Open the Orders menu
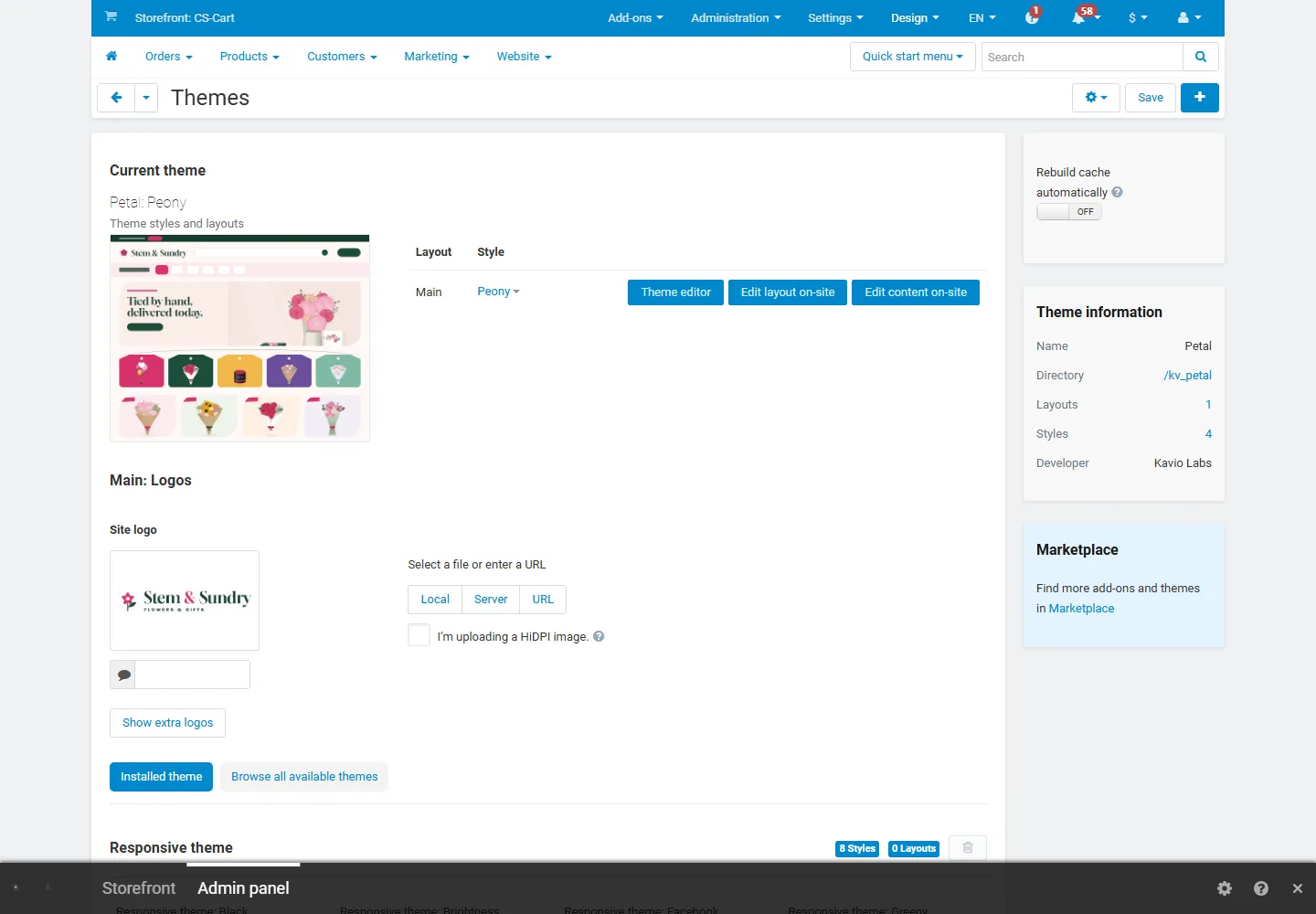This screenshot has width=1316, height=914. [x=169, y=57]
